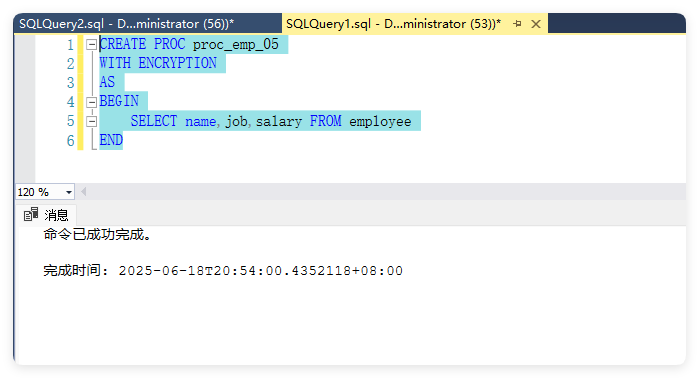
Task: Select the SQLQuery1.sql tab
Action: 393,24
